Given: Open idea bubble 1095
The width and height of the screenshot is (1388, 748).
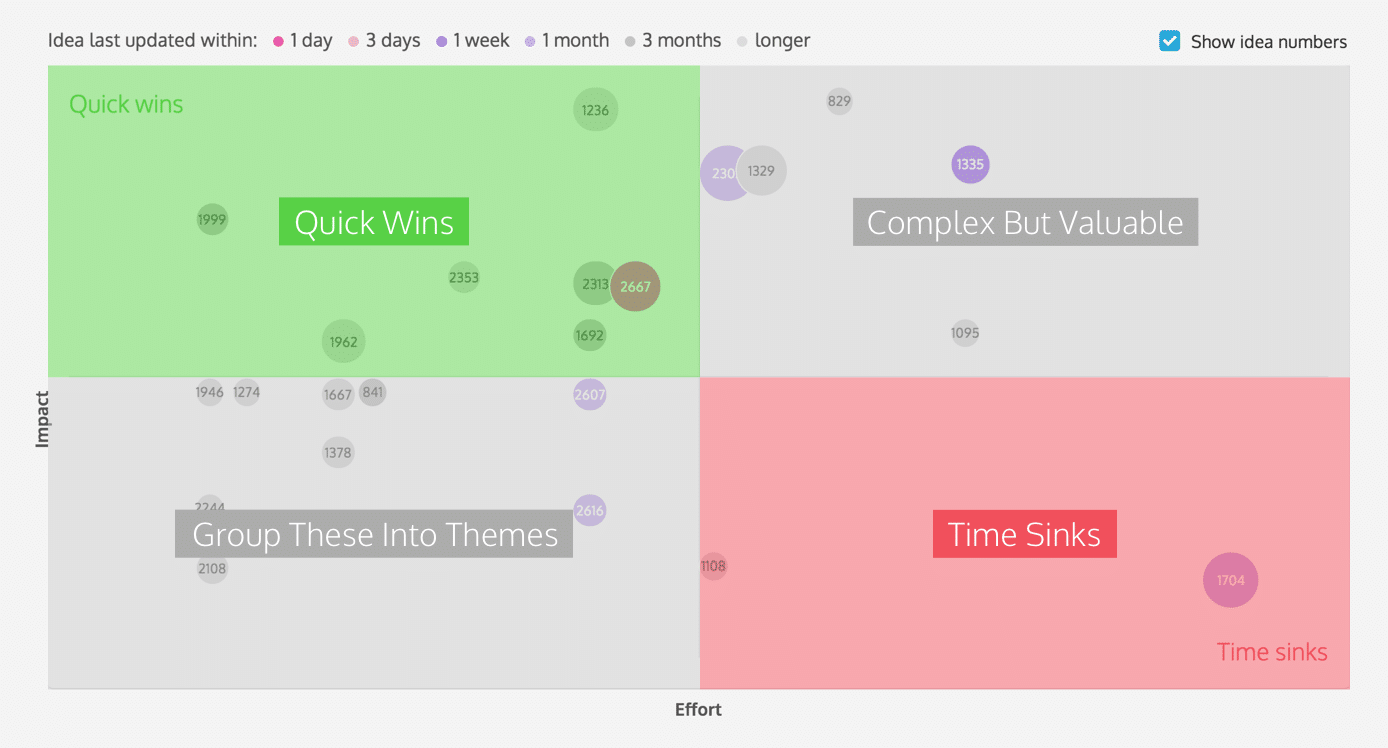Looking at the screenshot, I should pyautogui.click(x=965, y=333).
